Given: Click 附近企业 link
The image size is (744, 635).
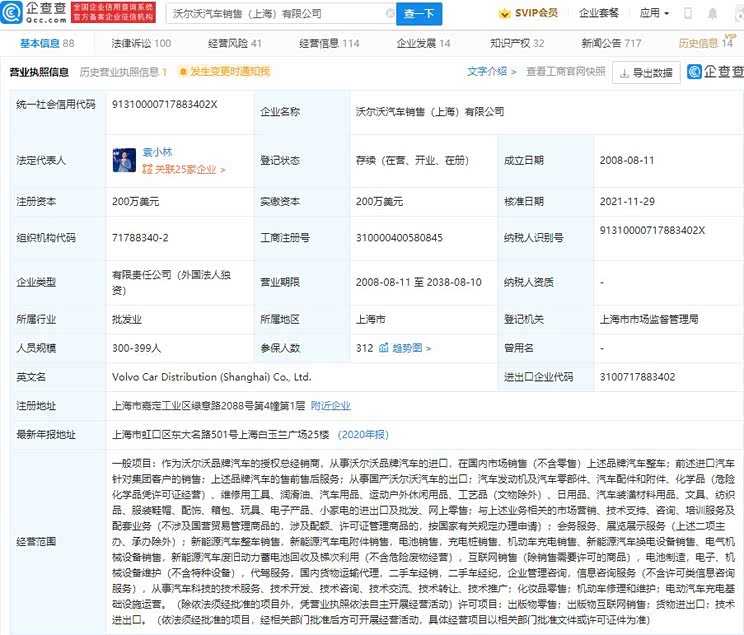Looking at the screenshot, I should (x=330, y=406).
